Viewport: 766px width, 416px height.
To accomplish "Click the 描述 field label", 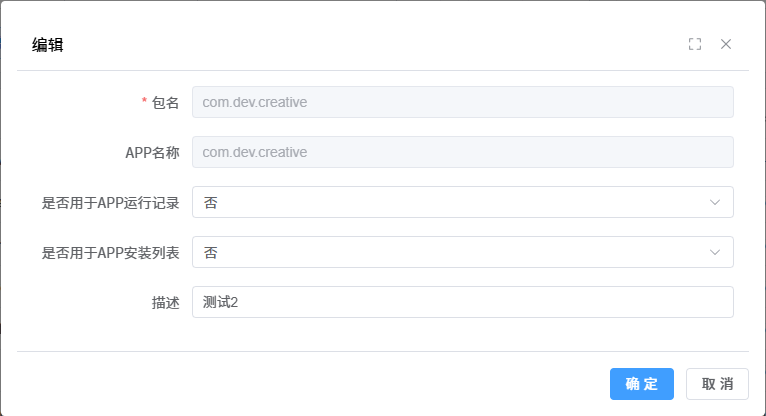I will (165, 302).
